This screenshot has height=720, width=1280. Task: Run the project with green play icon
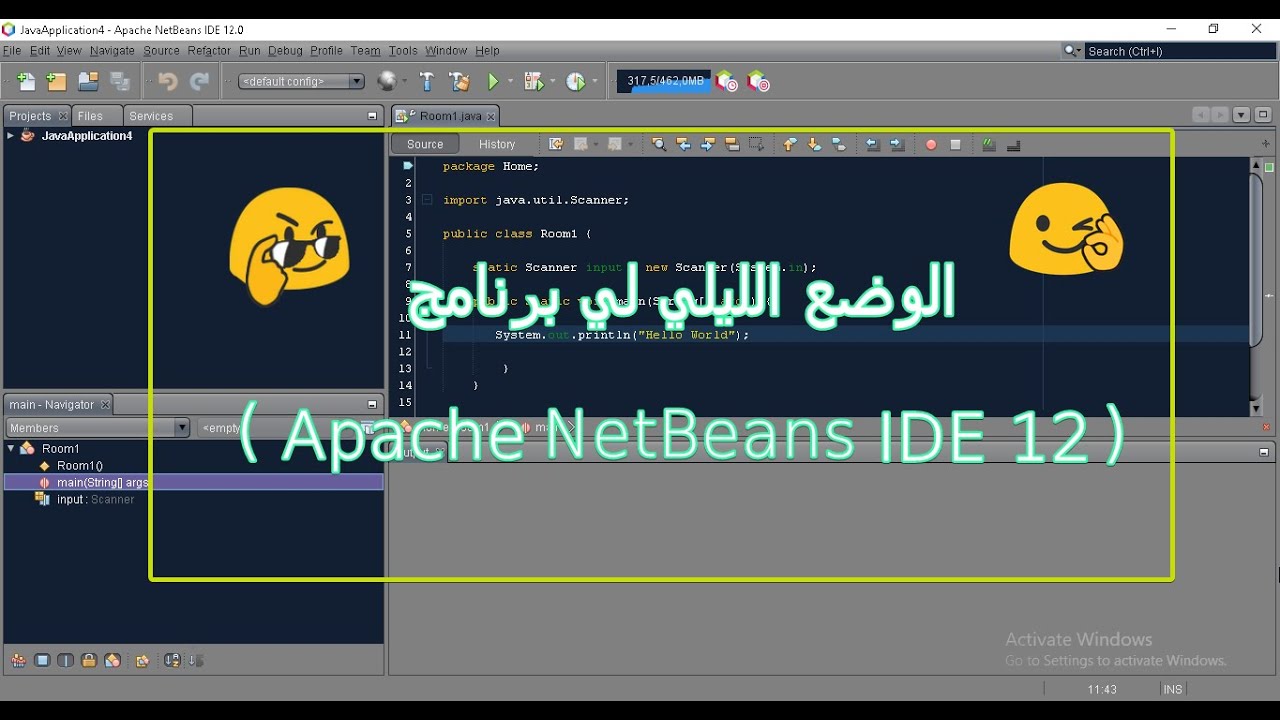click(x=493, y=82)
